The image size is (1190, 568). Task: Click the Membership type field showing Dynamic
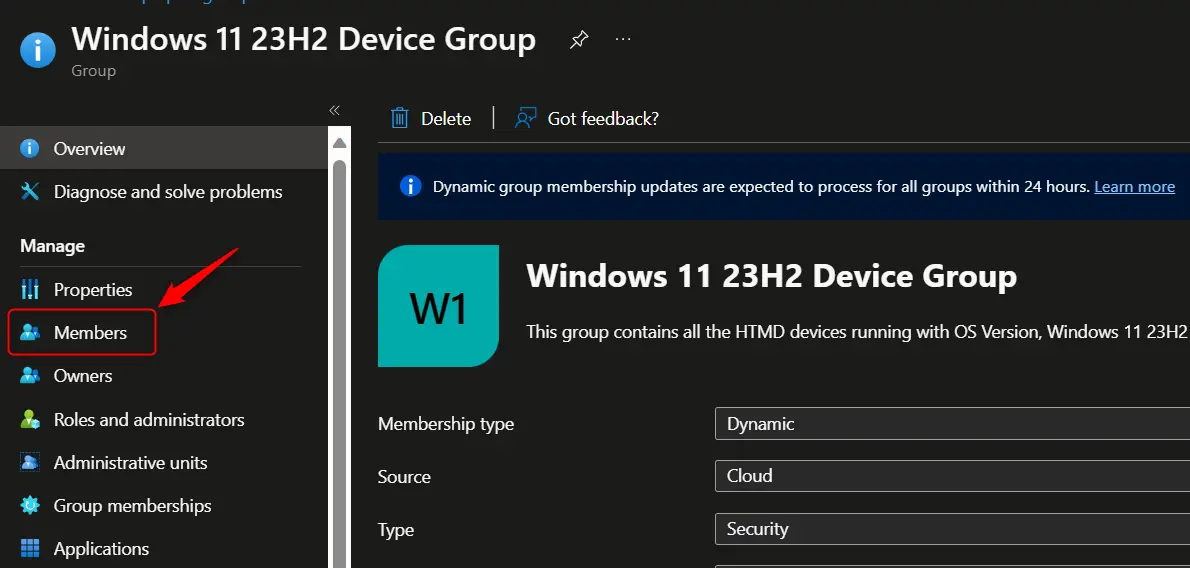[x=952, y=424]
